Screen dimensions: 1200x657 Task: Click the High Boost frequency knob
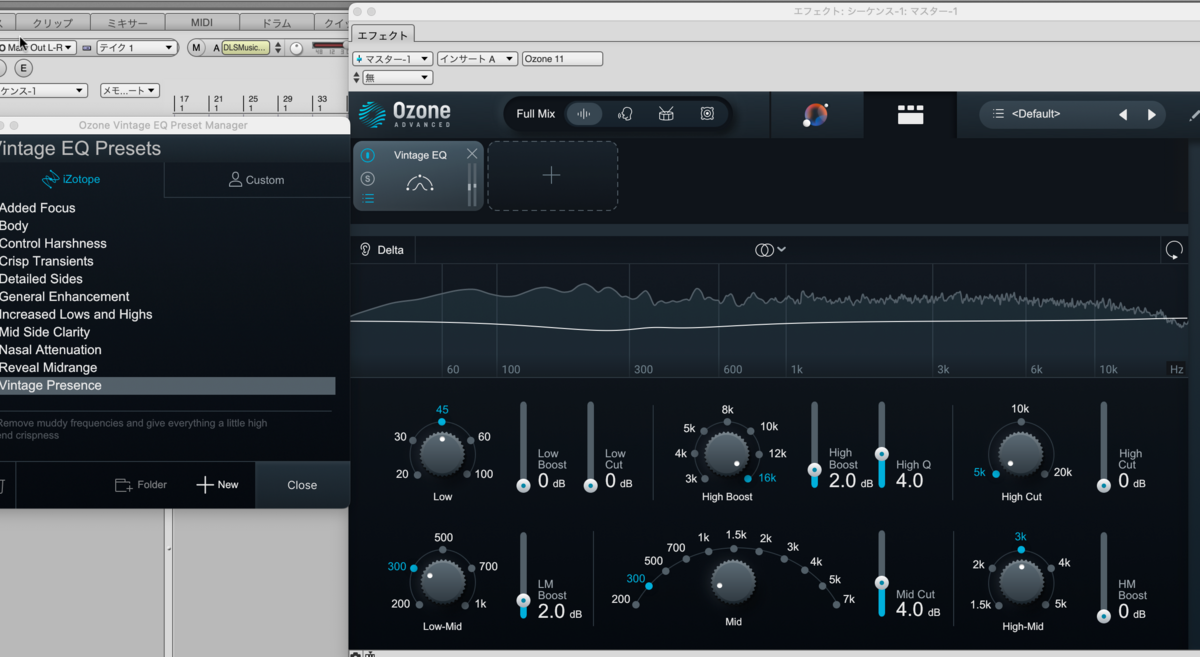[x=727, y=452]
